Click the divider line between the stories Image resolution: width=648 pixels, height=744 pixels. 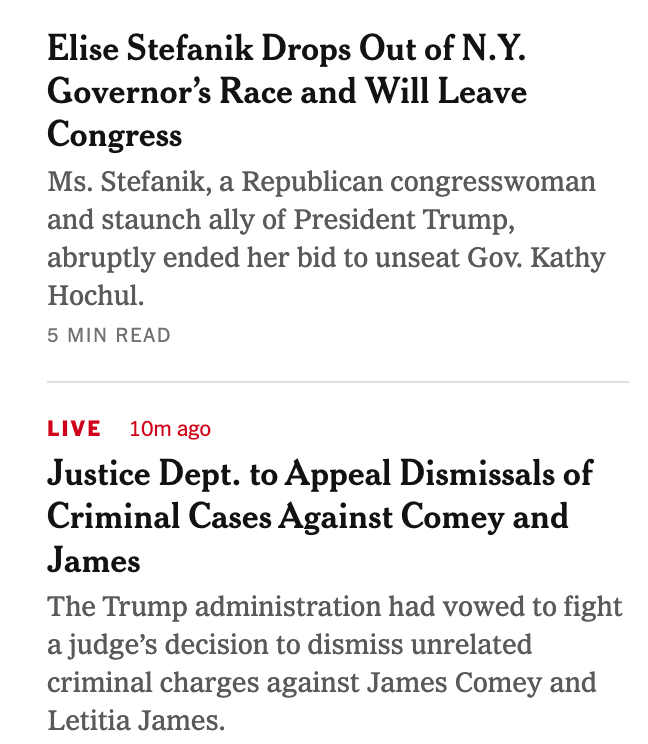pos(338,382)
